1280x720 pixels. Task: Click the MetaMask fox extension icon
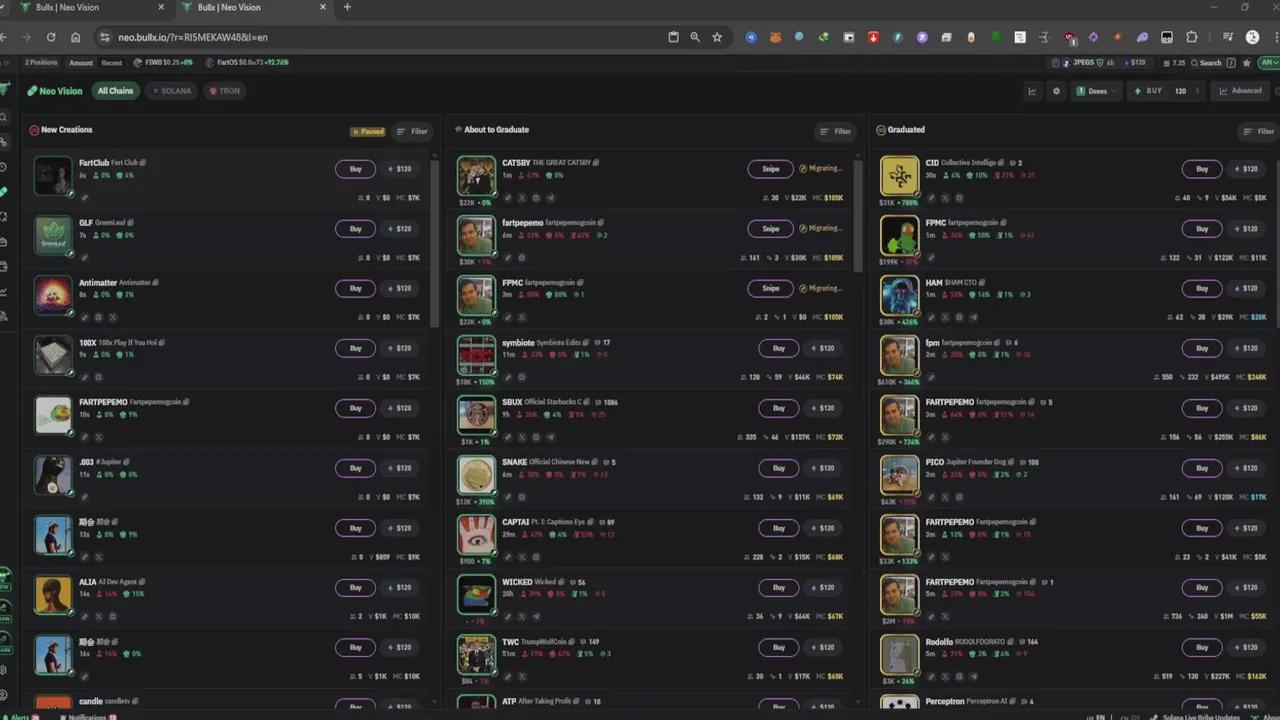coord(774,37)
